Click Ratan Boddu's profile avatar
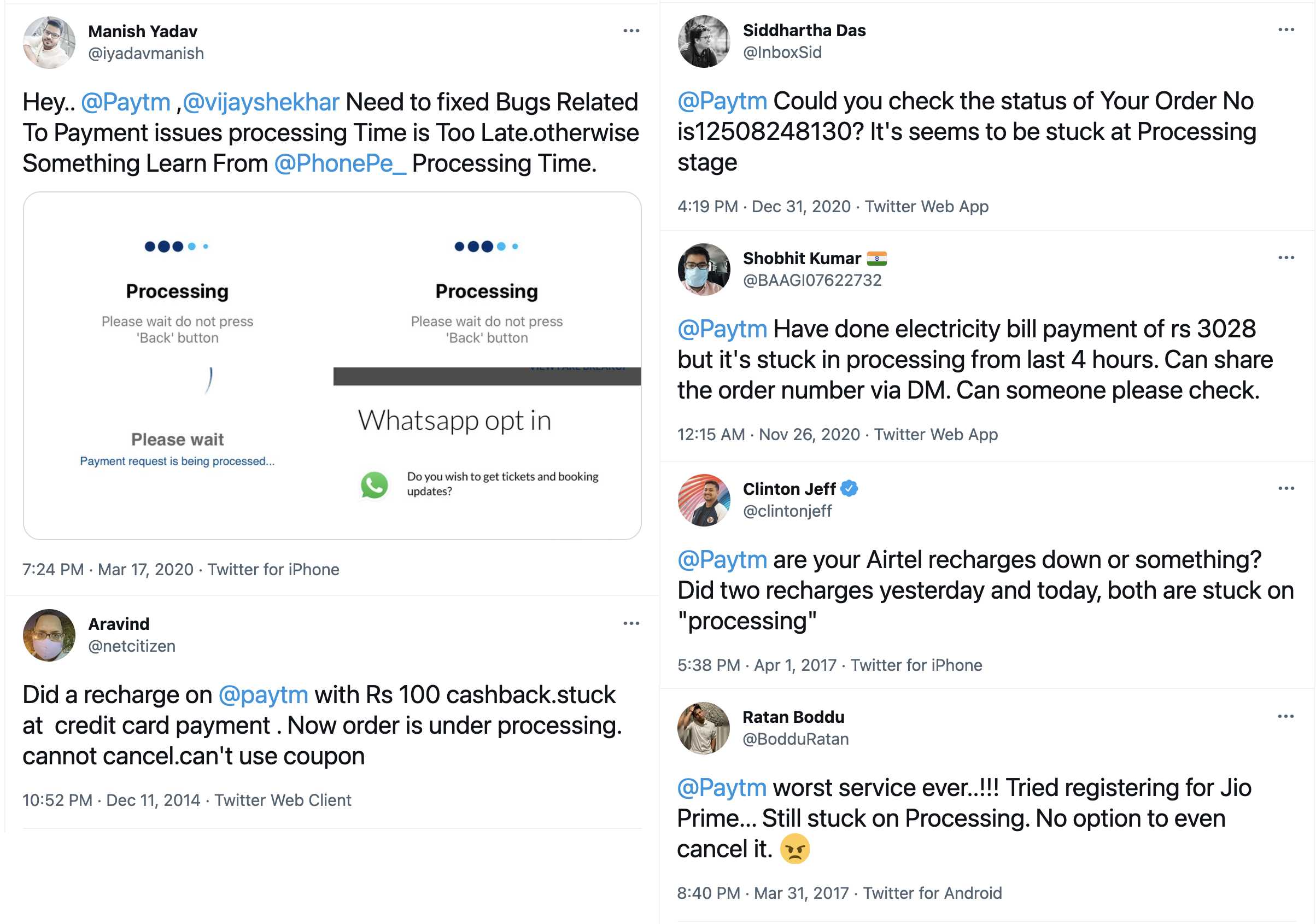This screenshot has width=1316, height=924. [703, 728]
